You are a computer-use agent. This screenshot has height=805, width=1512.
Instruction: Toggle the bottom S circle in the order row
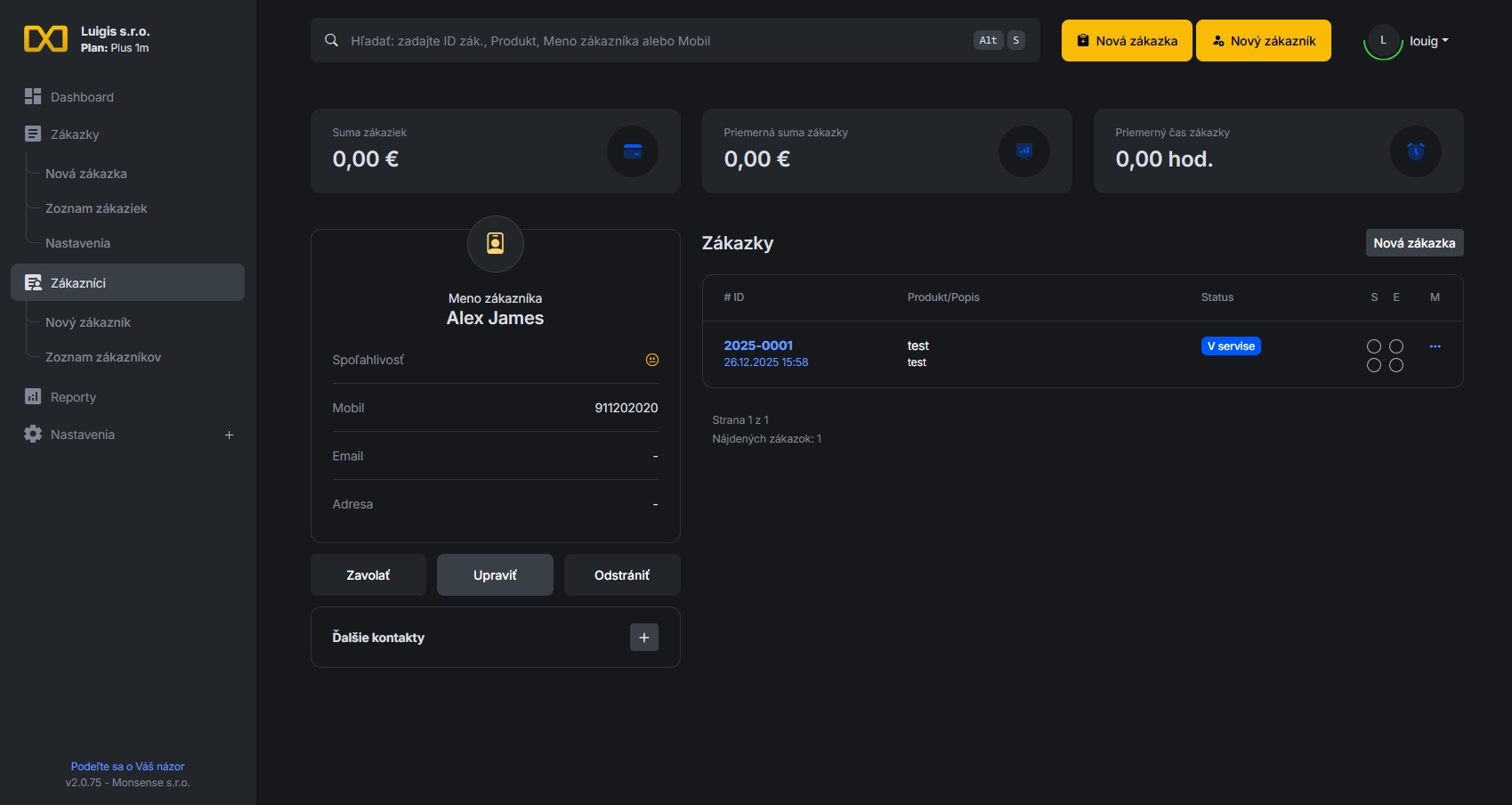click(x=1374, y=364)
